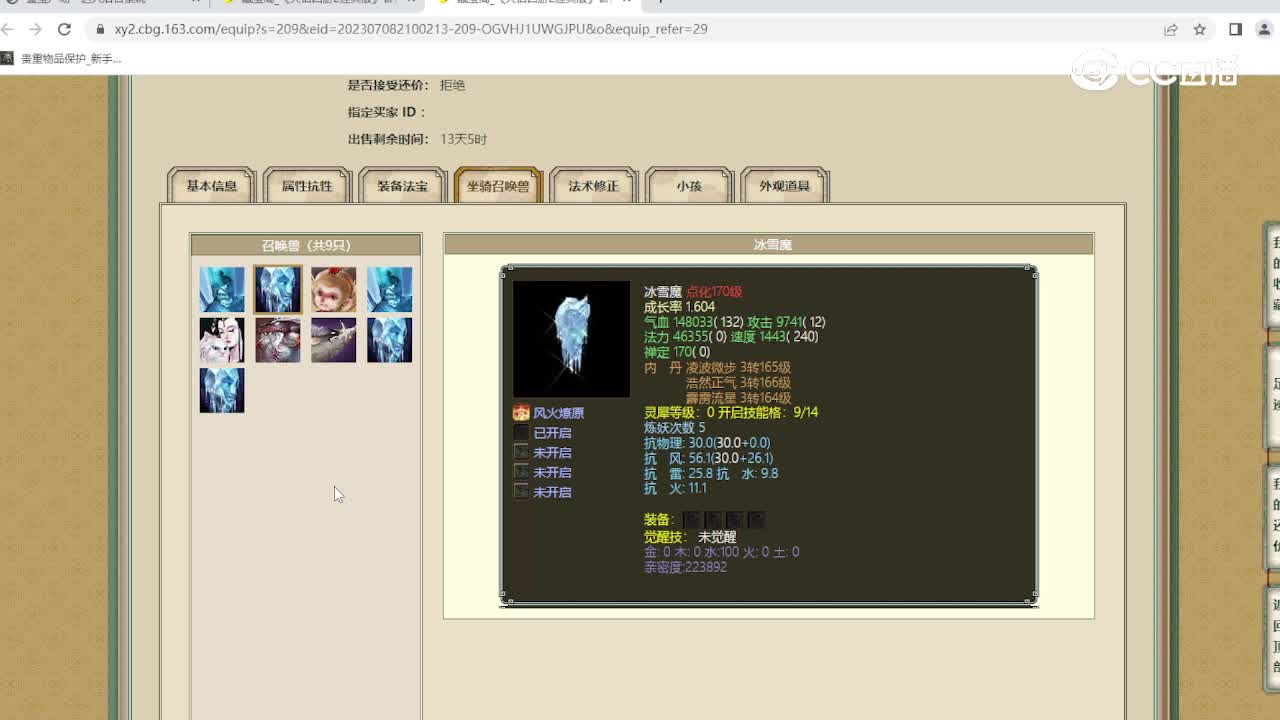
Task: Switch to the 外观道具 tab
Action: (785, 186)
